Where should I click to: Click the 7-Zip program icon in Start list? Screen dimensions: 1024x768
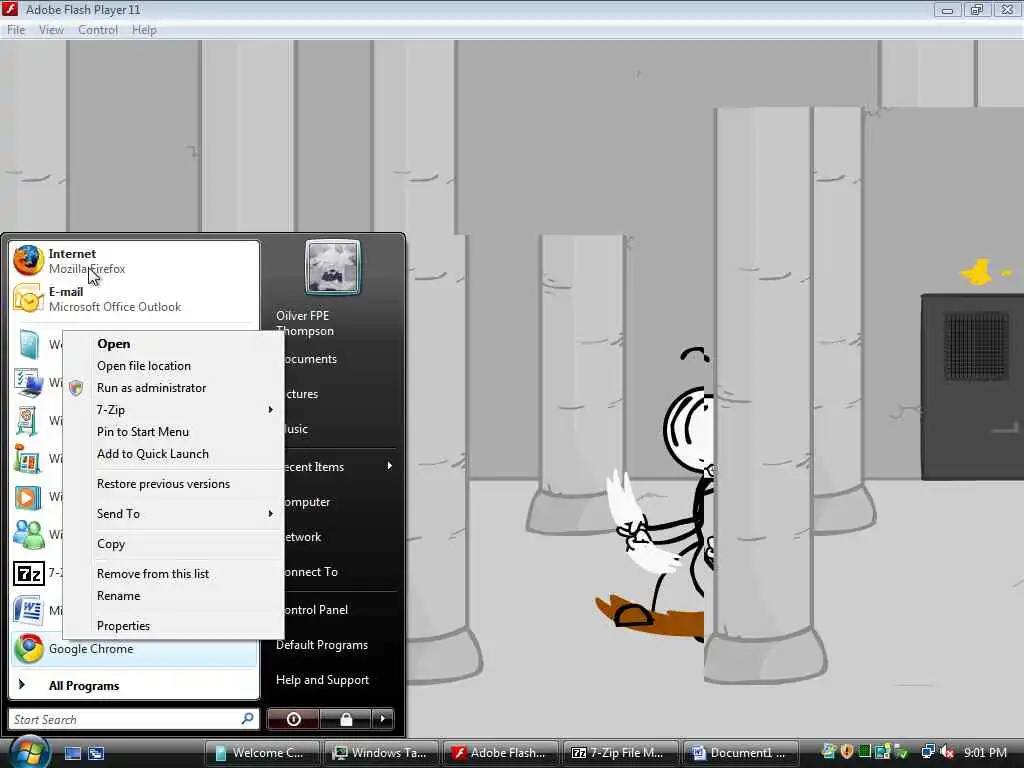point(29,573)
